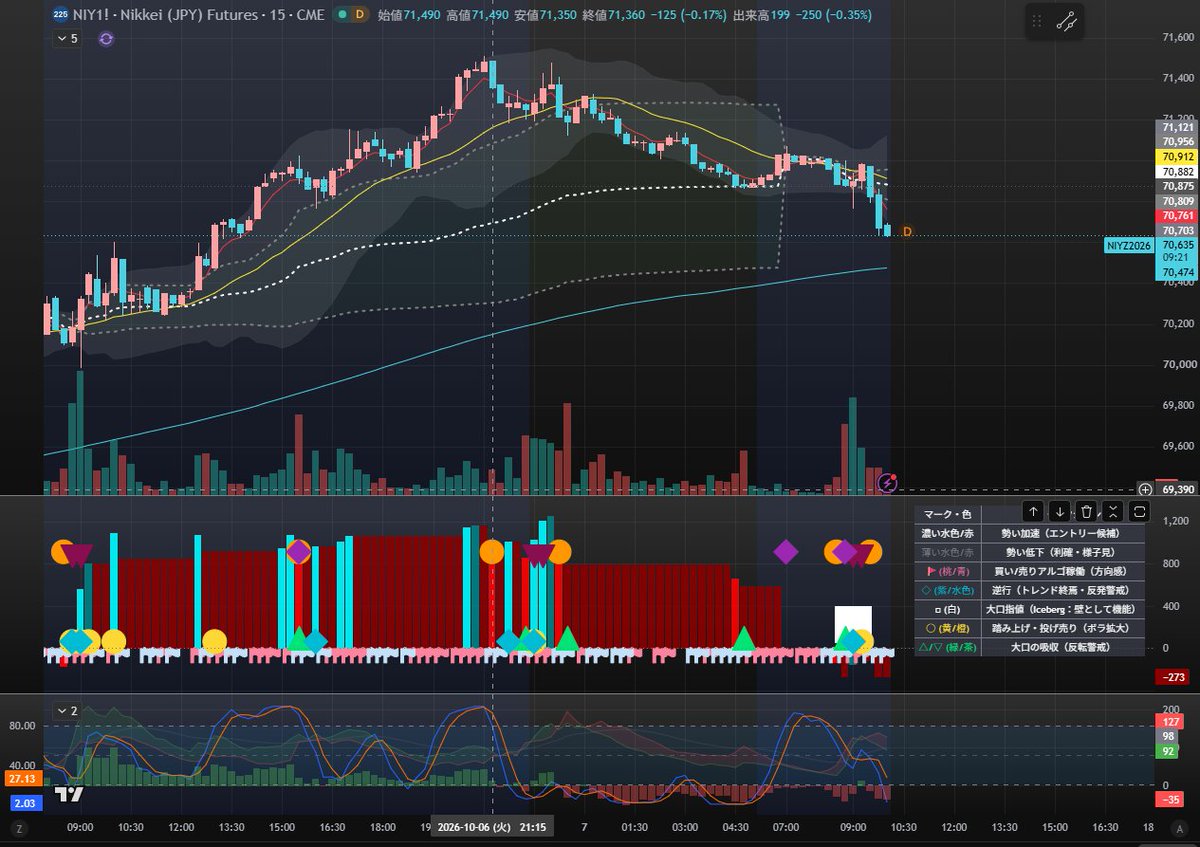Click the gray 71,121 price label
1200x847 pixels.
tap(1176, 127)
